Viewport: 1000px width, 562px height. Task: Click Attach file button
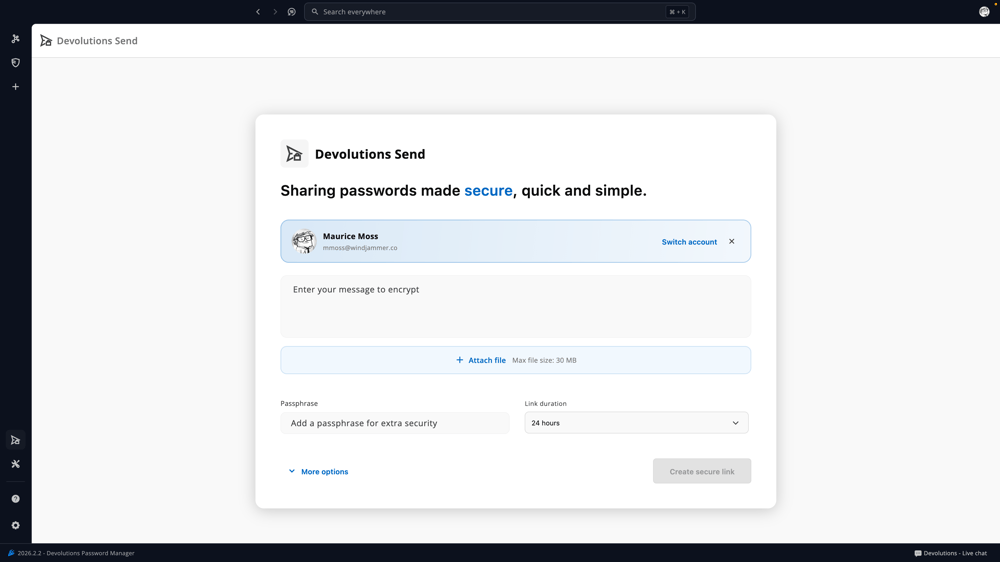pyautogui.click(x=515, y=360)
